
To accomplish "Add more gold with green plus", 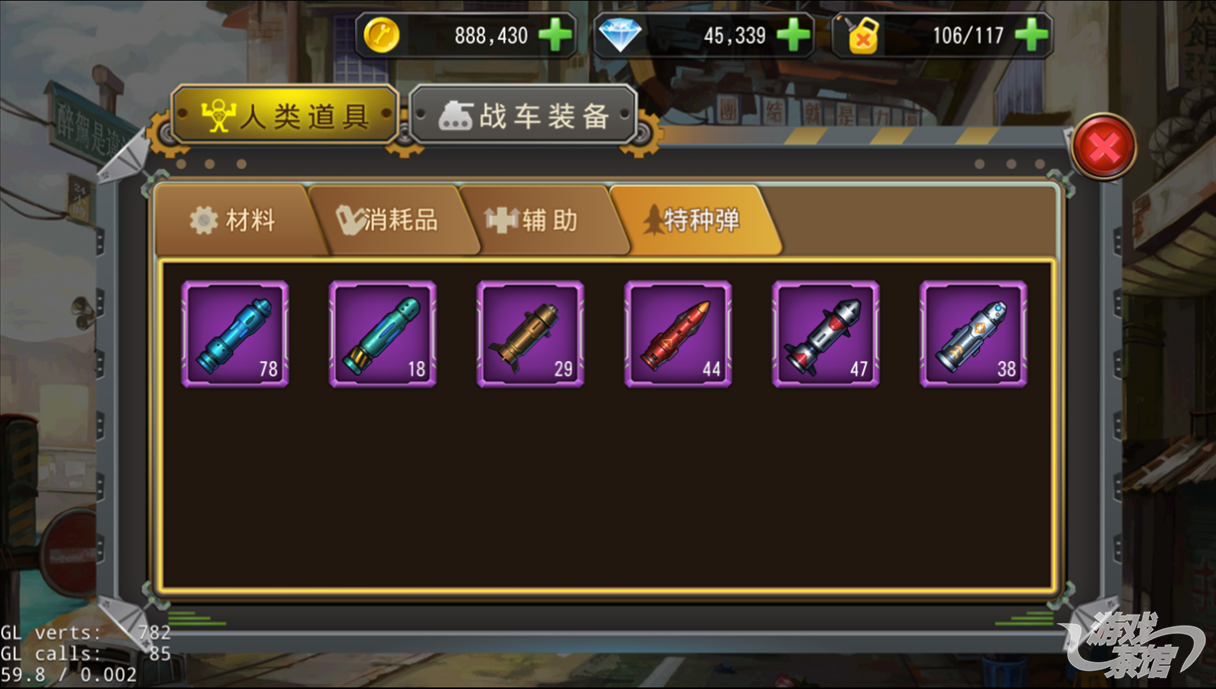I will (555, 36).
